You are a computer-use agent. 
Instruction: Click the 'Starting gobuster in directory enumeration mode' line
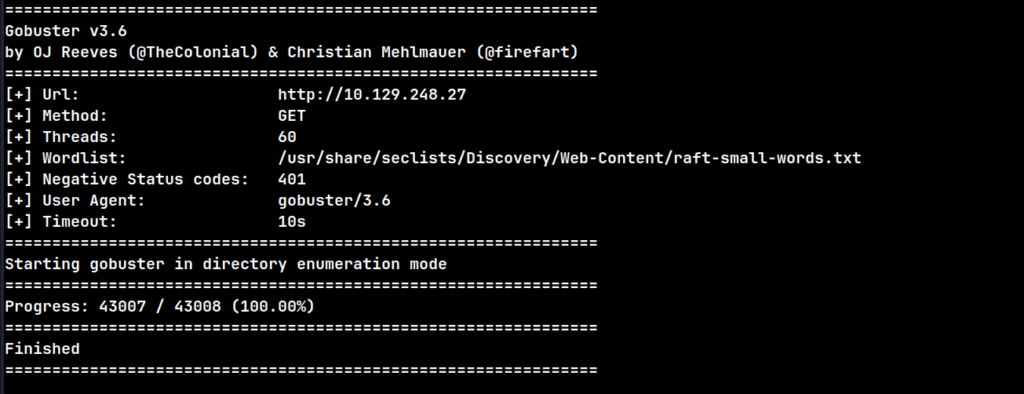[225, 264]
